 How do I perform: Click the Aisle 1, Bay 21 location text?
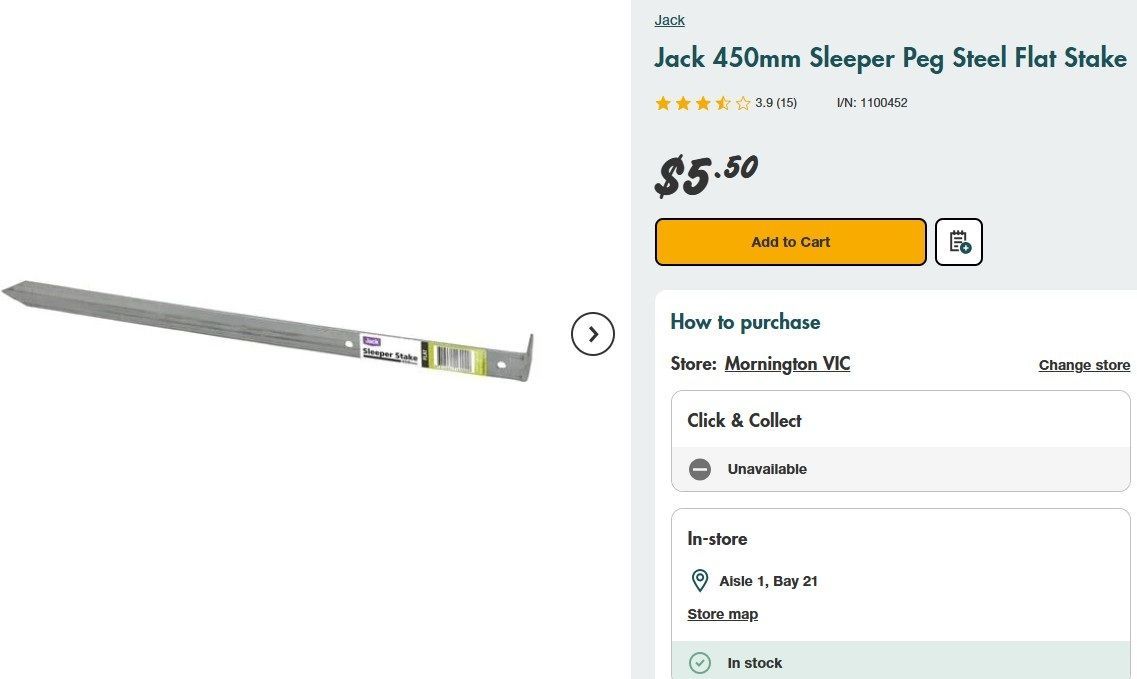(x=768, y=581)
